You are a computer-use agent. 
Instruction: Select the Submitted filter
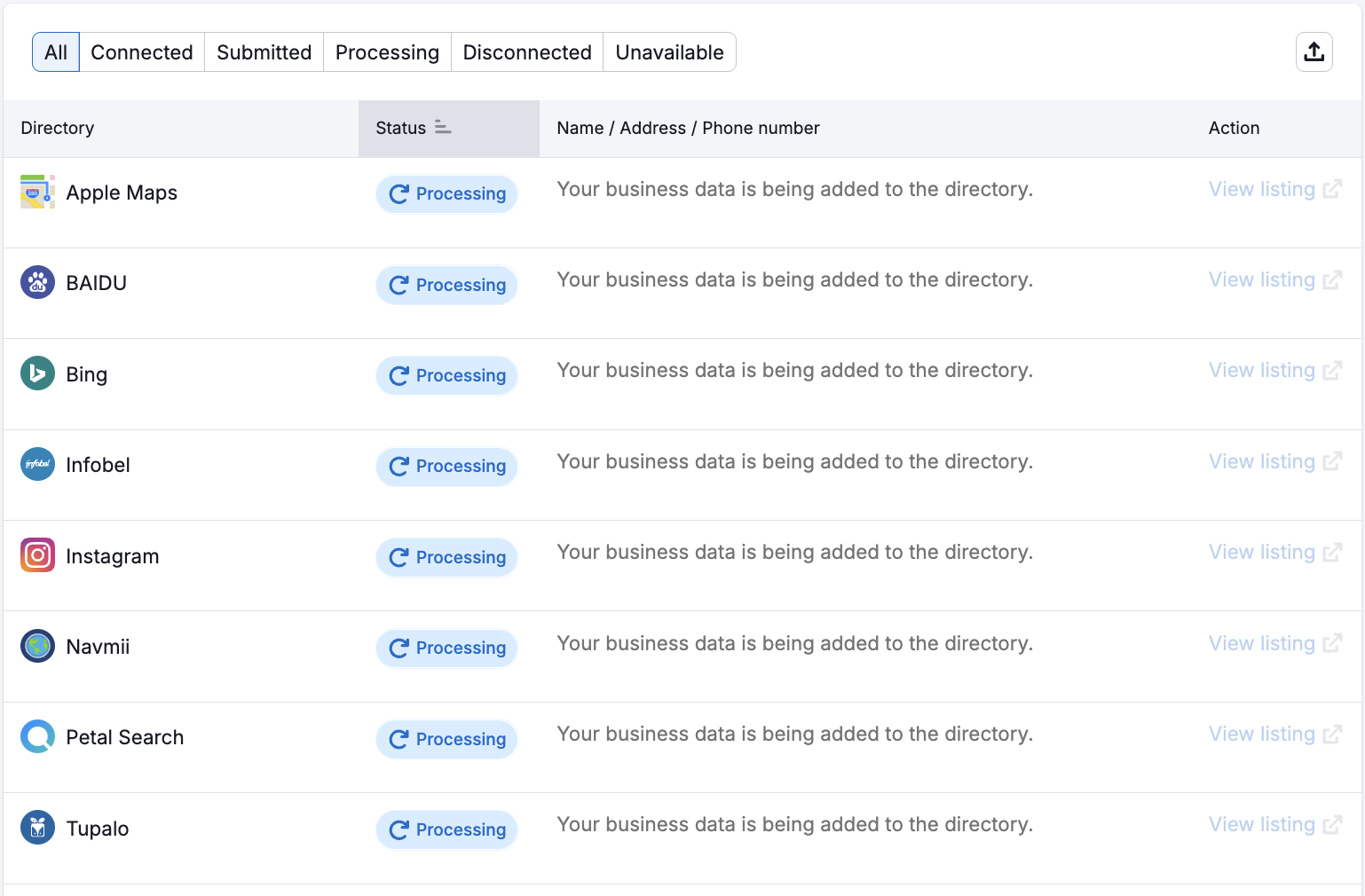pos(263,51)
